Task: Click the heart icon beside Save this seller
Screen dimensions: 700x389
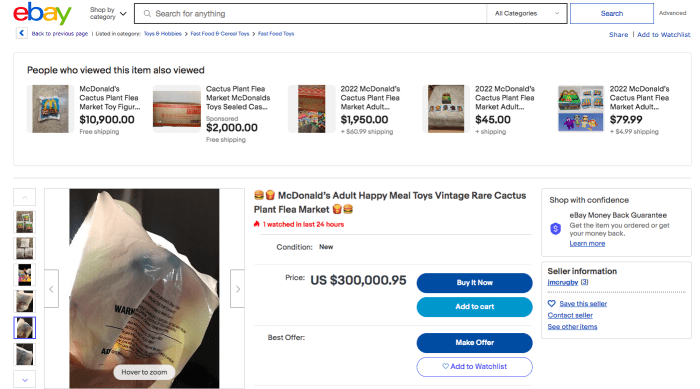Action: pos(552,304)
